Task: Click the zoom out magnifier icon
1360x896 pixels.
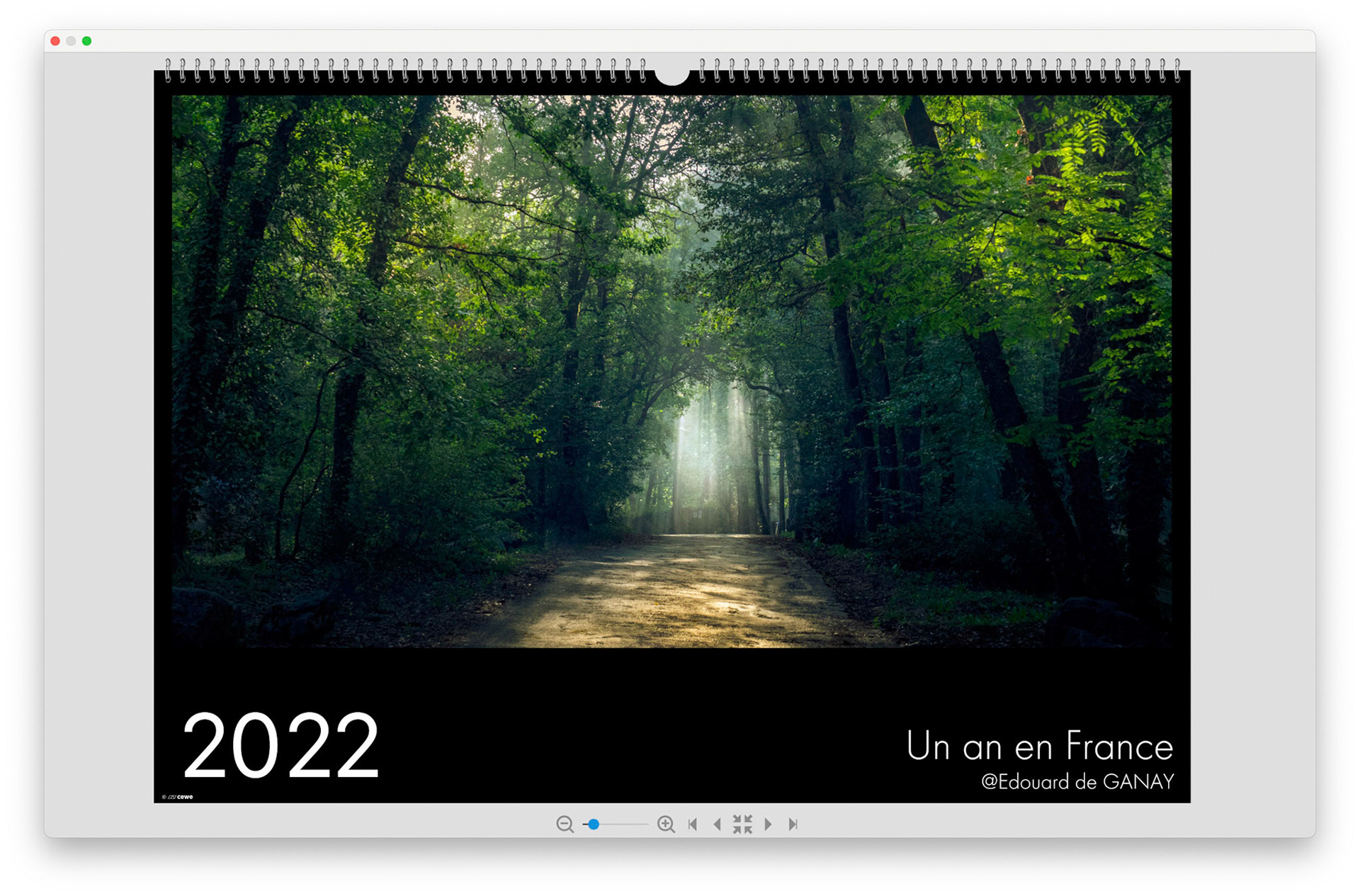Action: (565, 824)
